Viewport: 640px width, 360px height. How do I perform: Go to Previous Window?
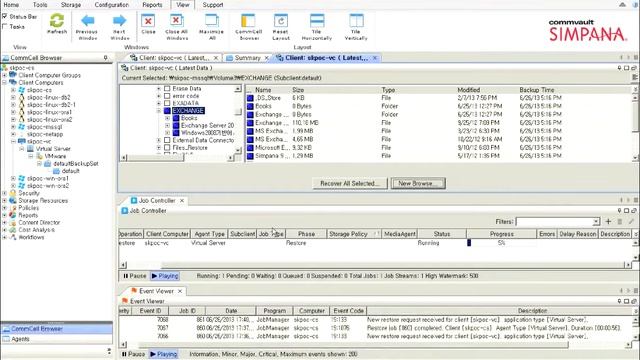pyautogui.click(x=87, y=20)
